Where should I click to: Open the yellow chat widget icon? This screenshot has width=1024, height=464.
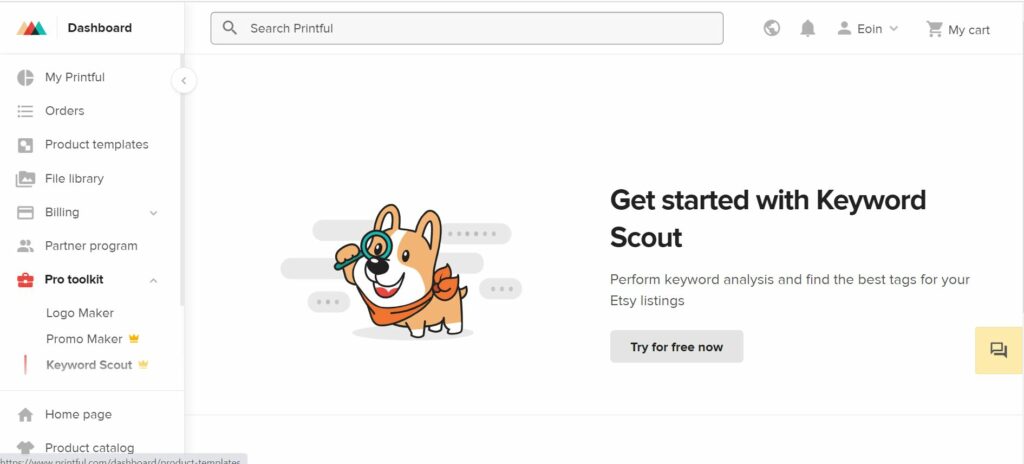[999, 350]
